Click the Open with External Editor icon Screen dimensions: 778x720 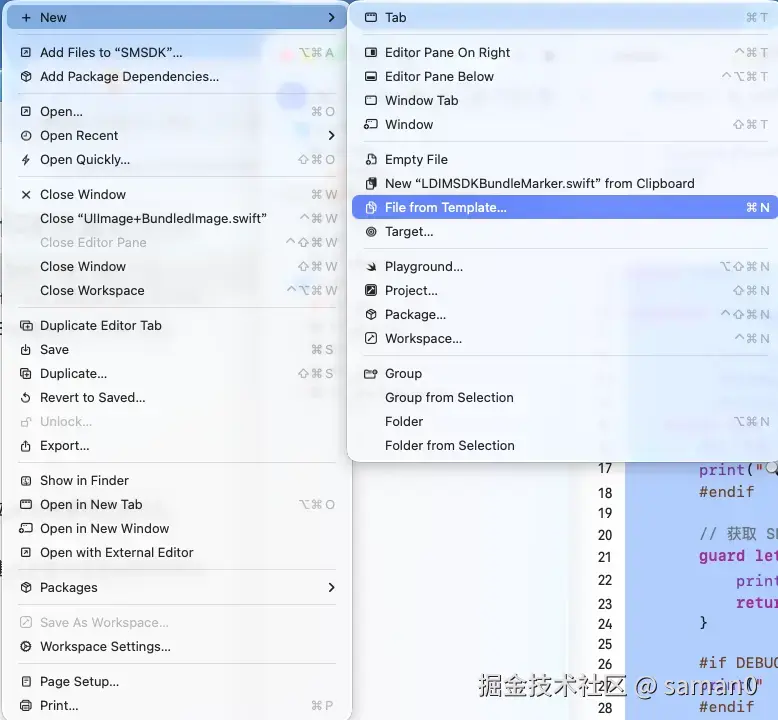pyautogui.click(x=26, y=552)
